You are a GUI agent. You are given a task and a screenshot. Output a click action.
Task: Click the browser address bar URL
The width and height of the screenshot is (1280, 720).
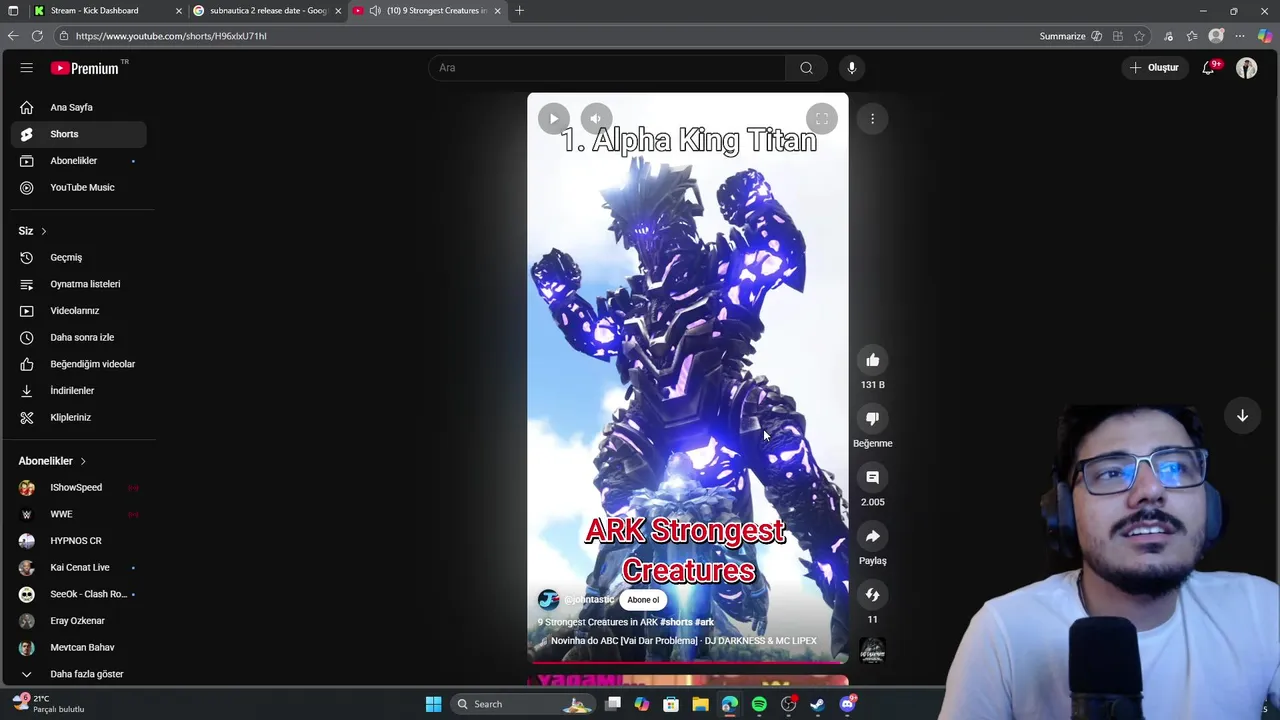(x=171, y=36)
